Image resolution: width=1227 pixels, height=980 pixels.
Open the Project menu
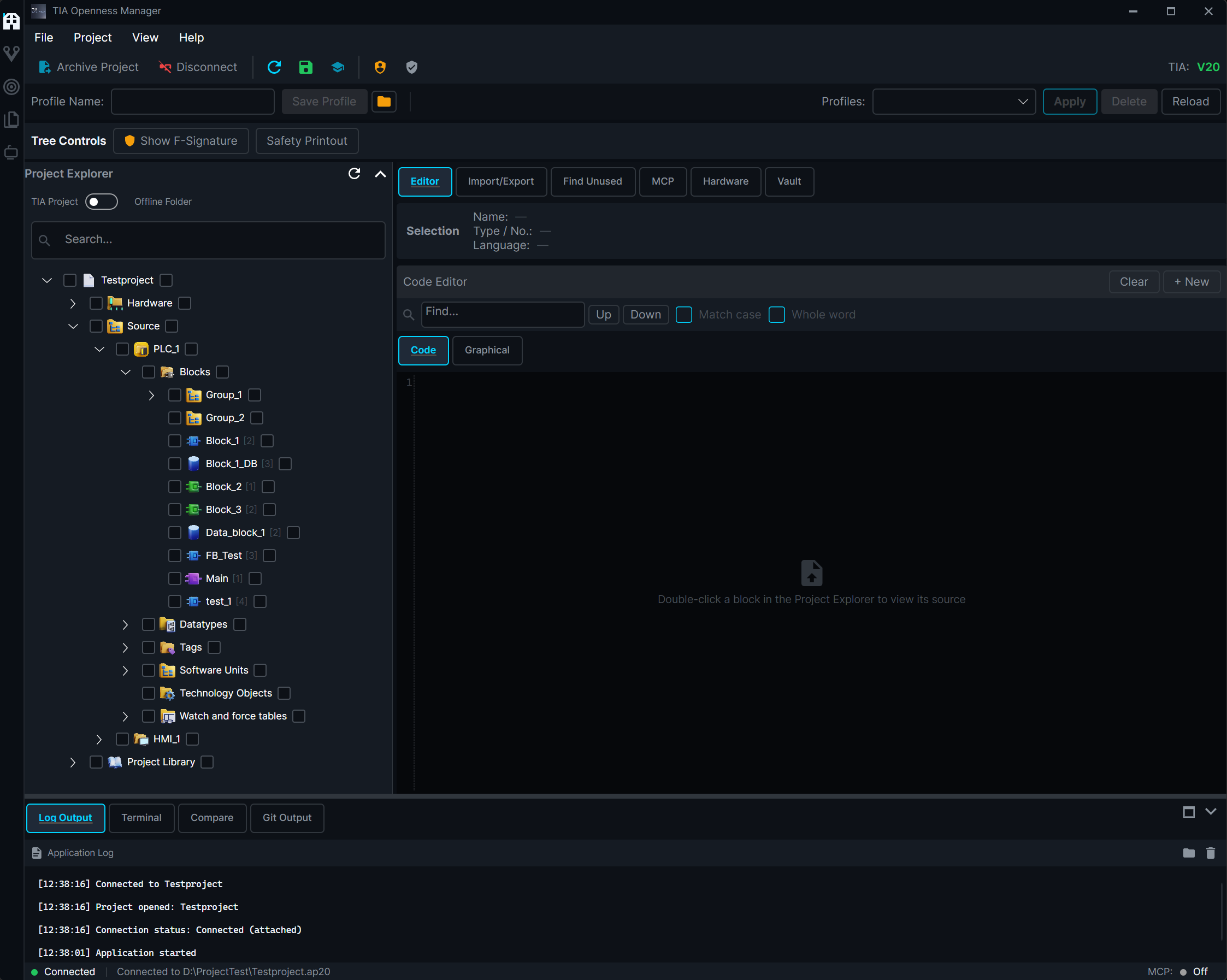point(92,38)
